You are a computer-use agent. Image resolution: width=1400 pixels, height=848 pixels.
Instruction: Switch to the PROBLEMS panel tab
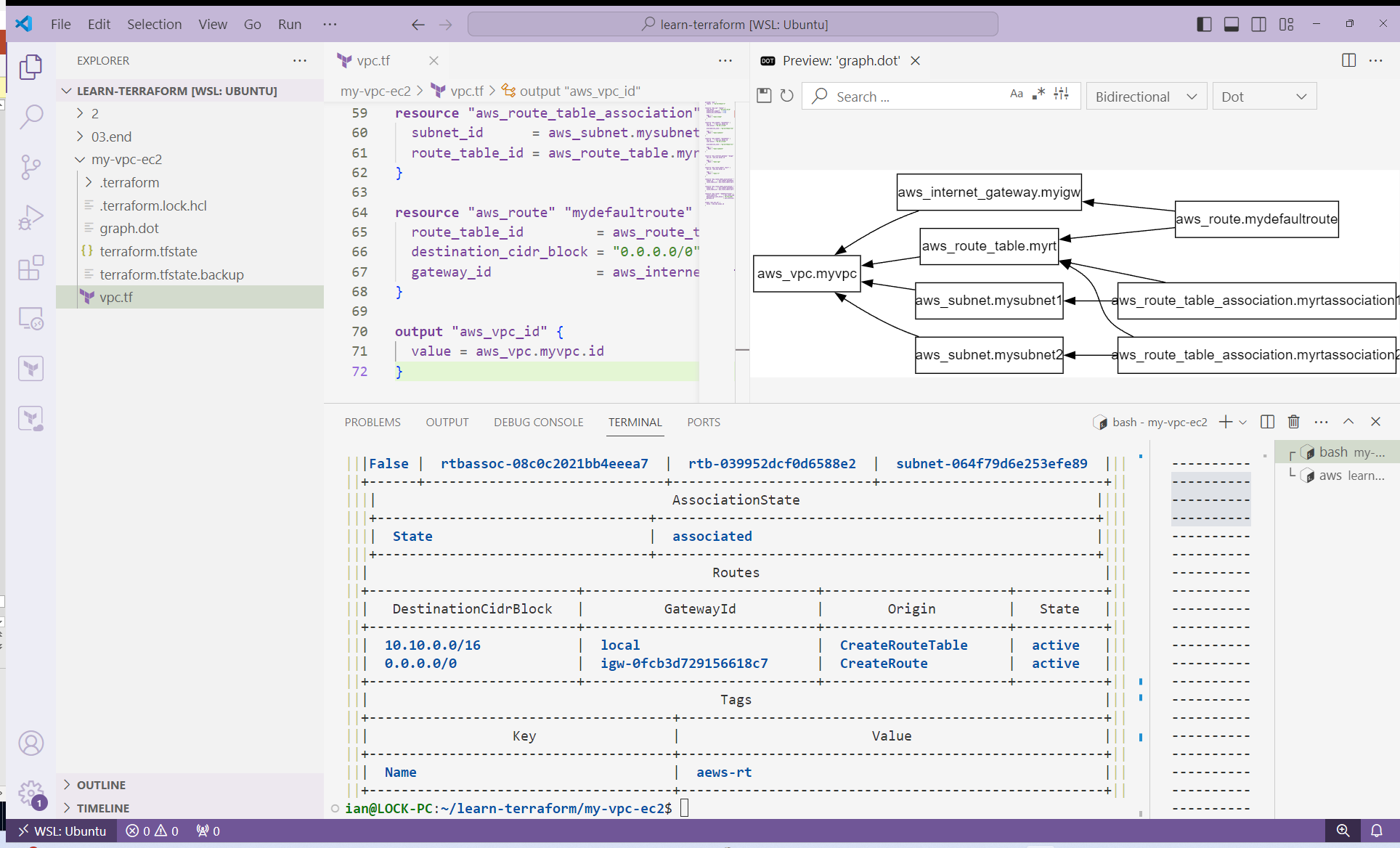tap(373, 422)
